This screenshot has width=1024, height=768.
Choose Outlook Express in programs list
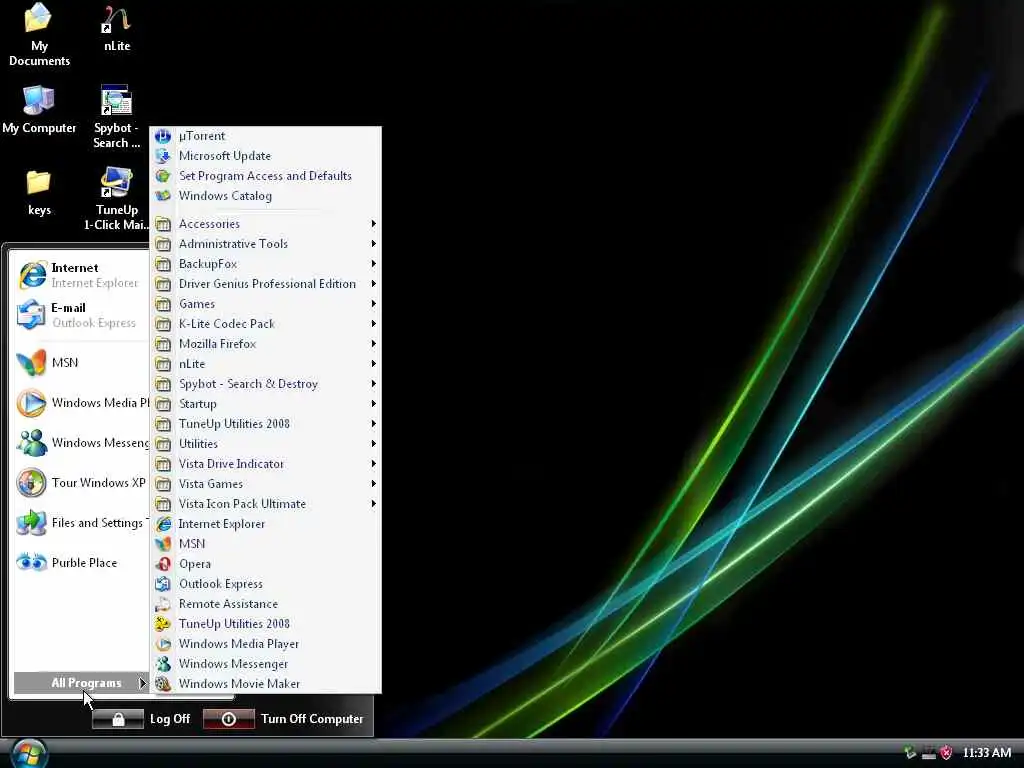coord(266,584)
